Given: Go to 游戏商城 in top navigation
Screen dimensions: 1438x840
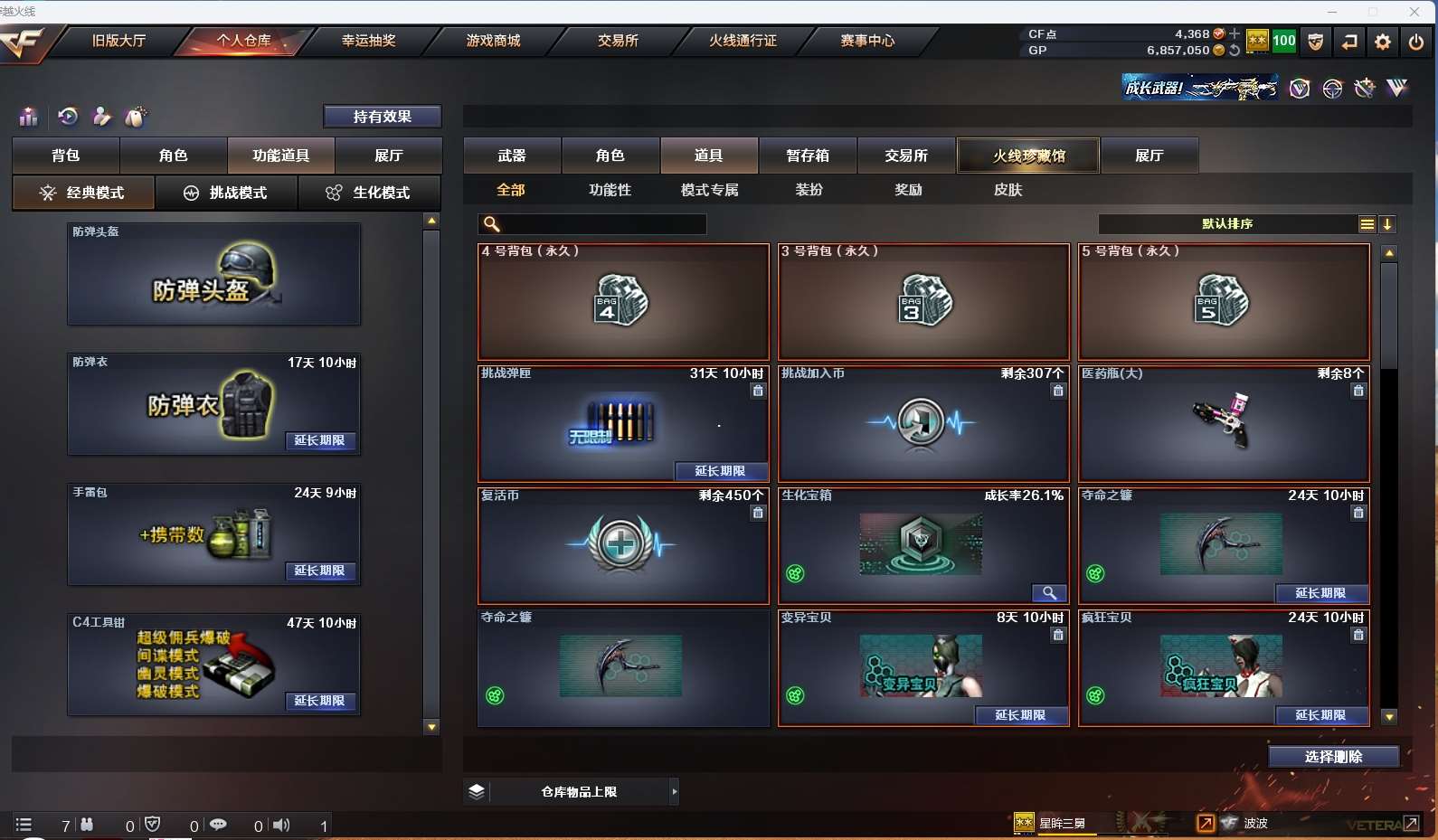Looking at the screenshot, I should (493, 41).
